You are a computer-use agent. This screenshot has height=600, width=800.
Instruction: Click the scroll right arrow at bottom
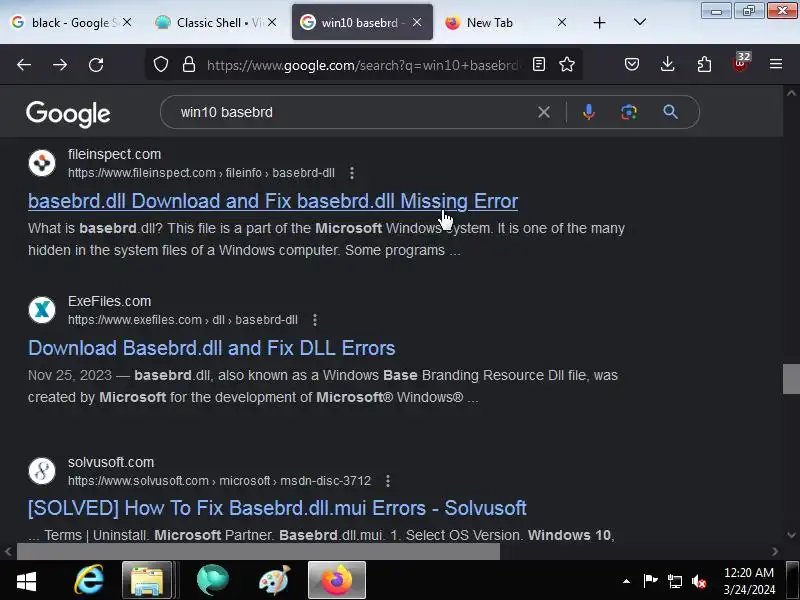point(775,552)
